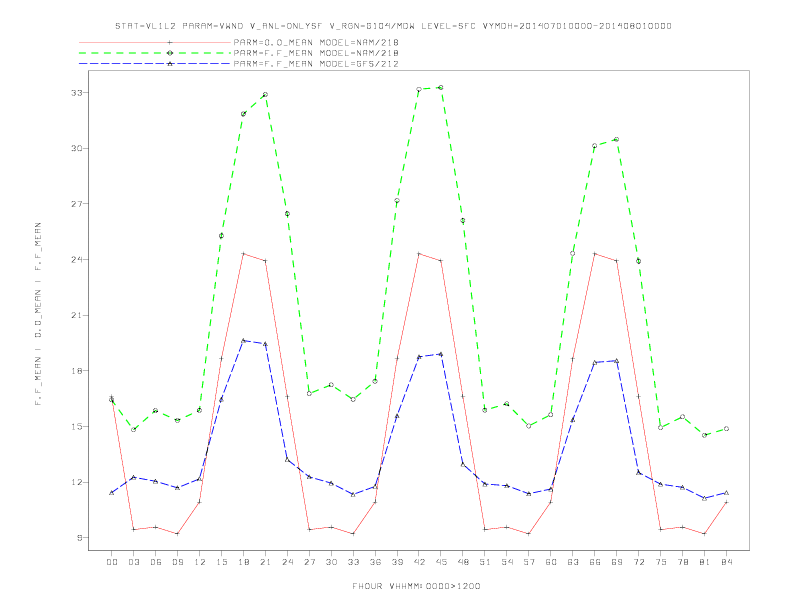Click x-axis forecast hour label 21
The height and width of the screenshot is (612, 792).
point(265,562)
